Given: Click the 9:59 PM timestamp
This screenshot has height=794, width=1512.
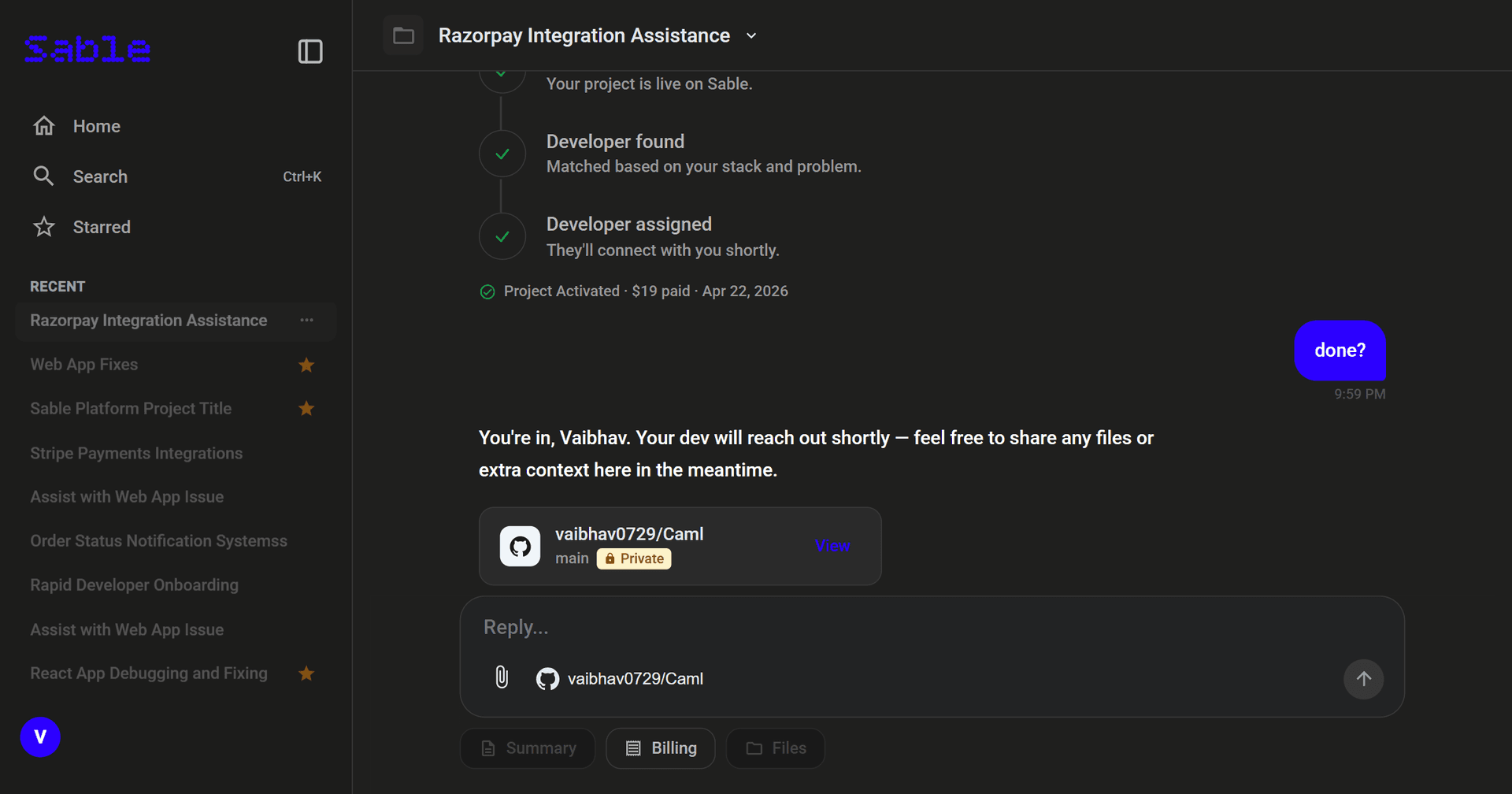Looking at the screenshot, I should point(1359,394).
